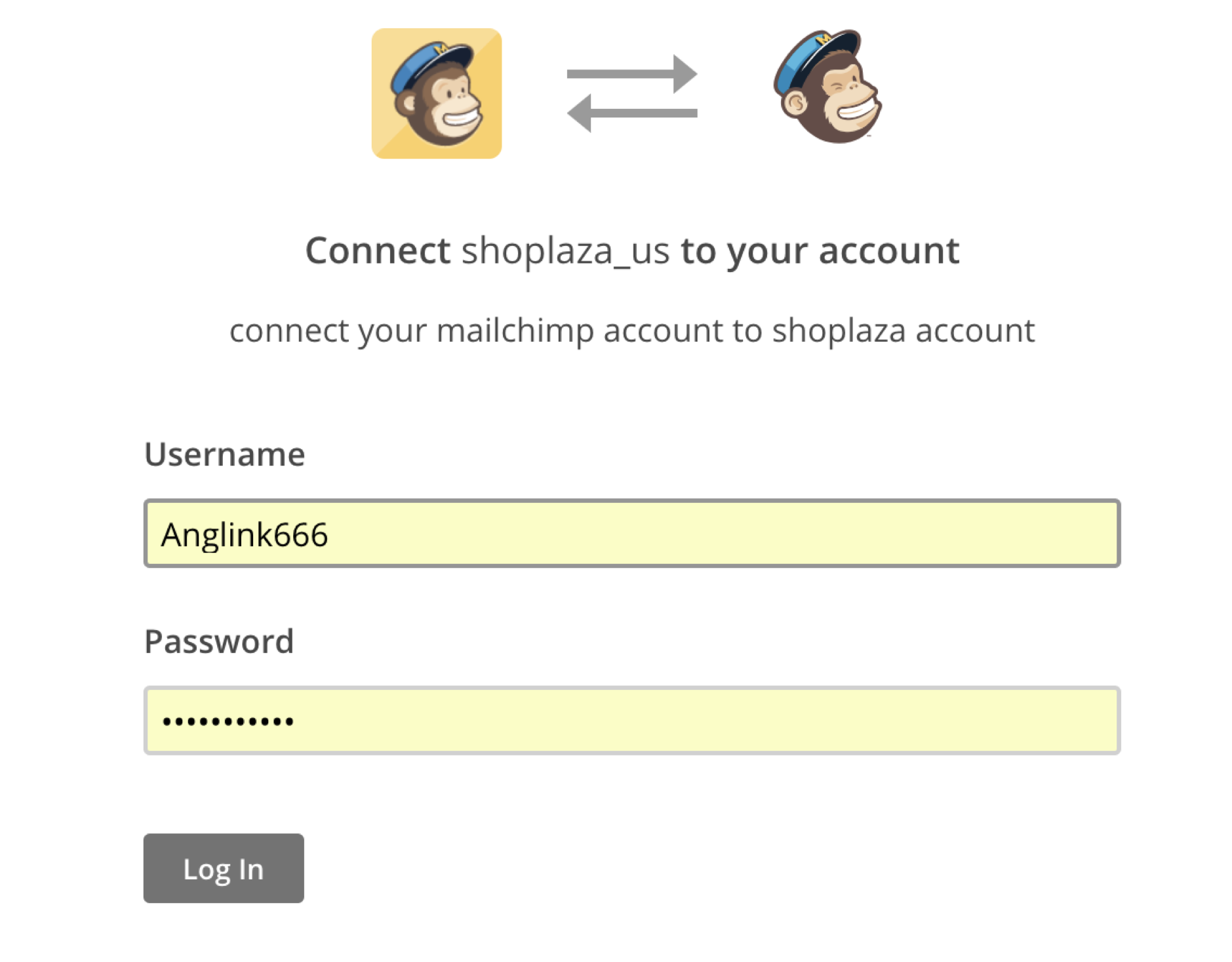Image resolution: width=1232 pixels, height=962 pixels.
Task: Place cursor on Anglink666 text
Action: click(x=245, y=534)
